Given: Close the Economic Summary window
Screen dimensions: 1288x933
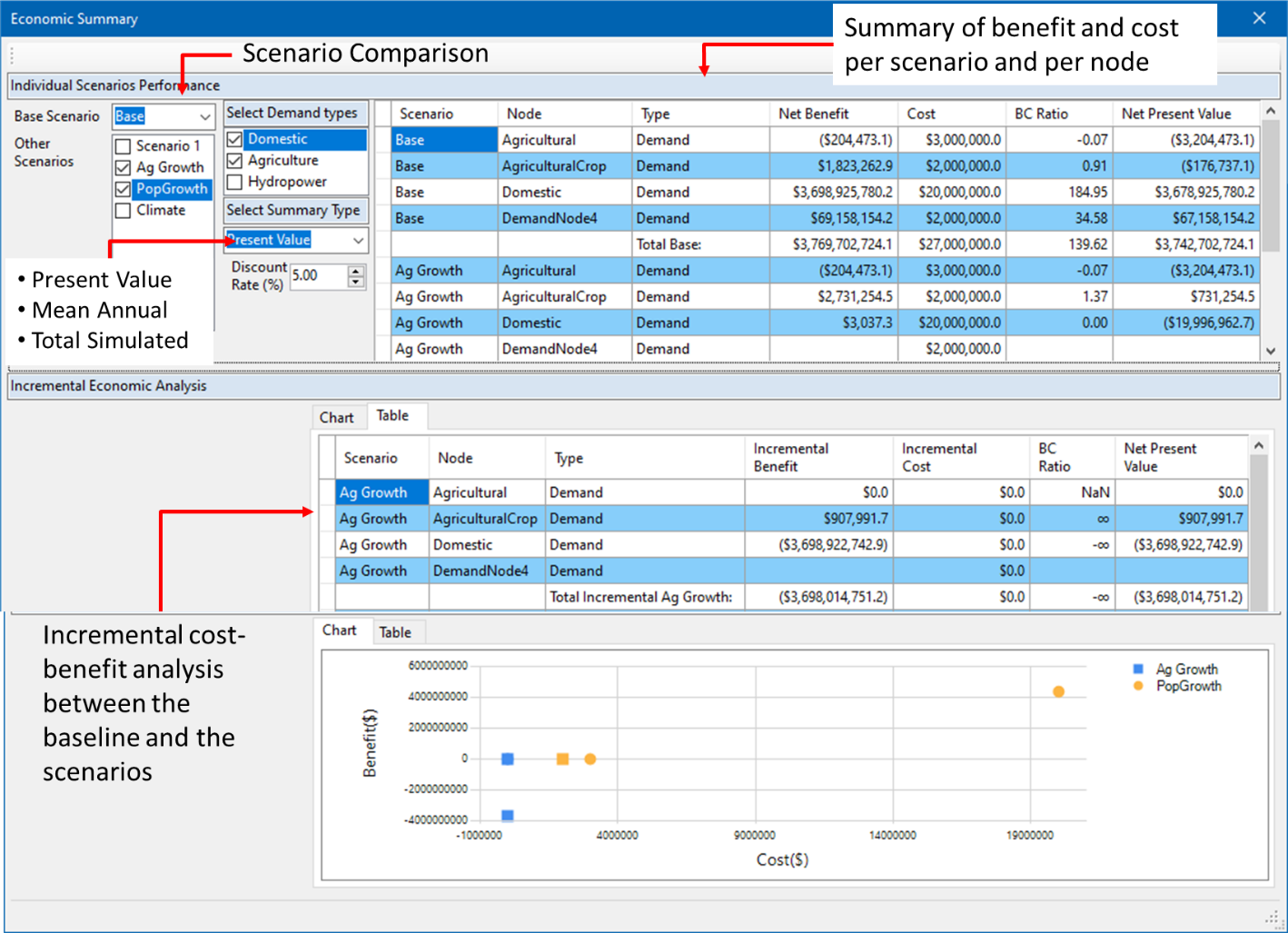Looking at the screenshot, I should coord(1259,18).
